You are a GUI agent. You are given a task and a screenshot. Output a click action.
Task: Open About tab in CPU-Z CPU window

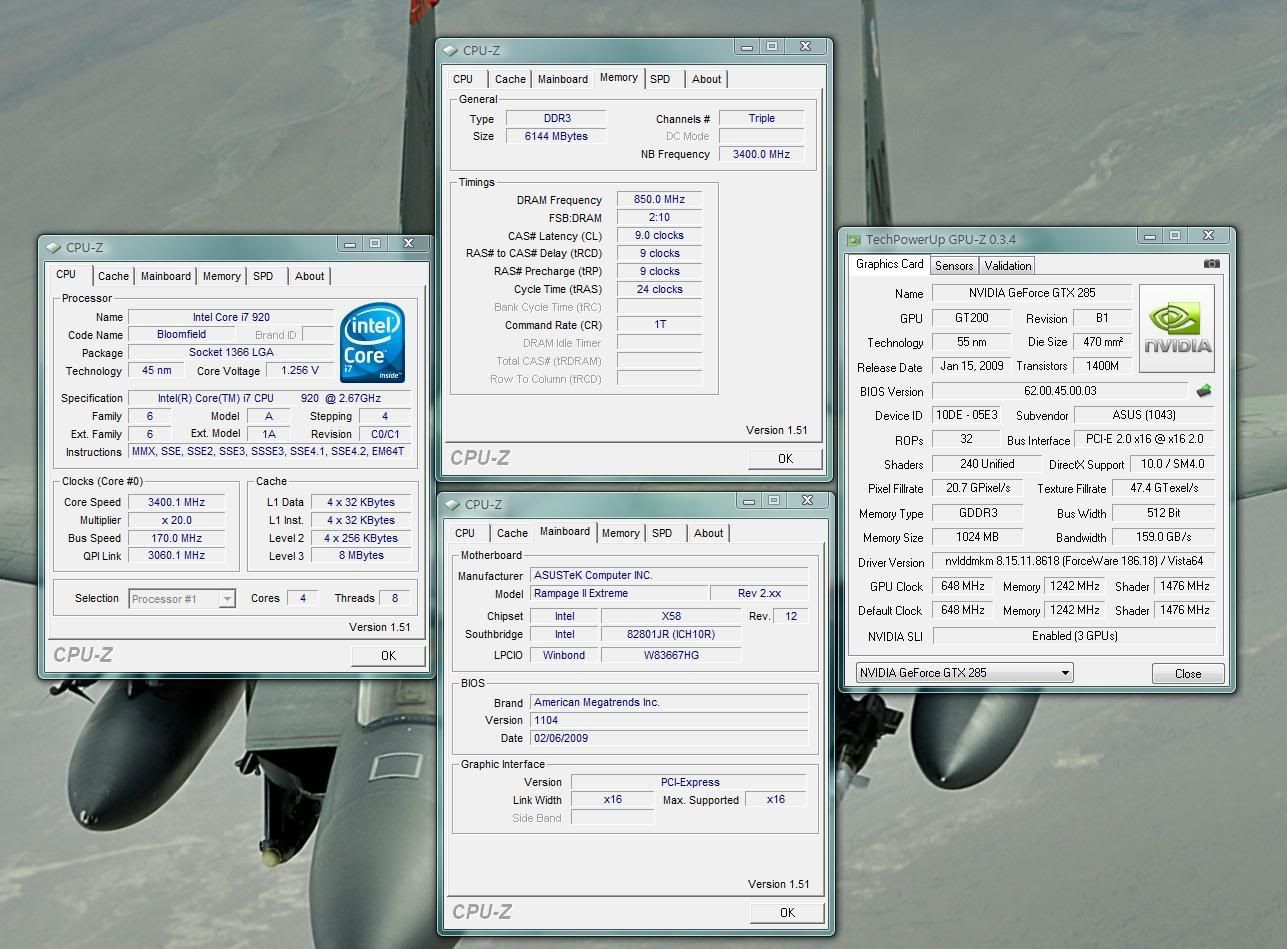tap(310, 276)
